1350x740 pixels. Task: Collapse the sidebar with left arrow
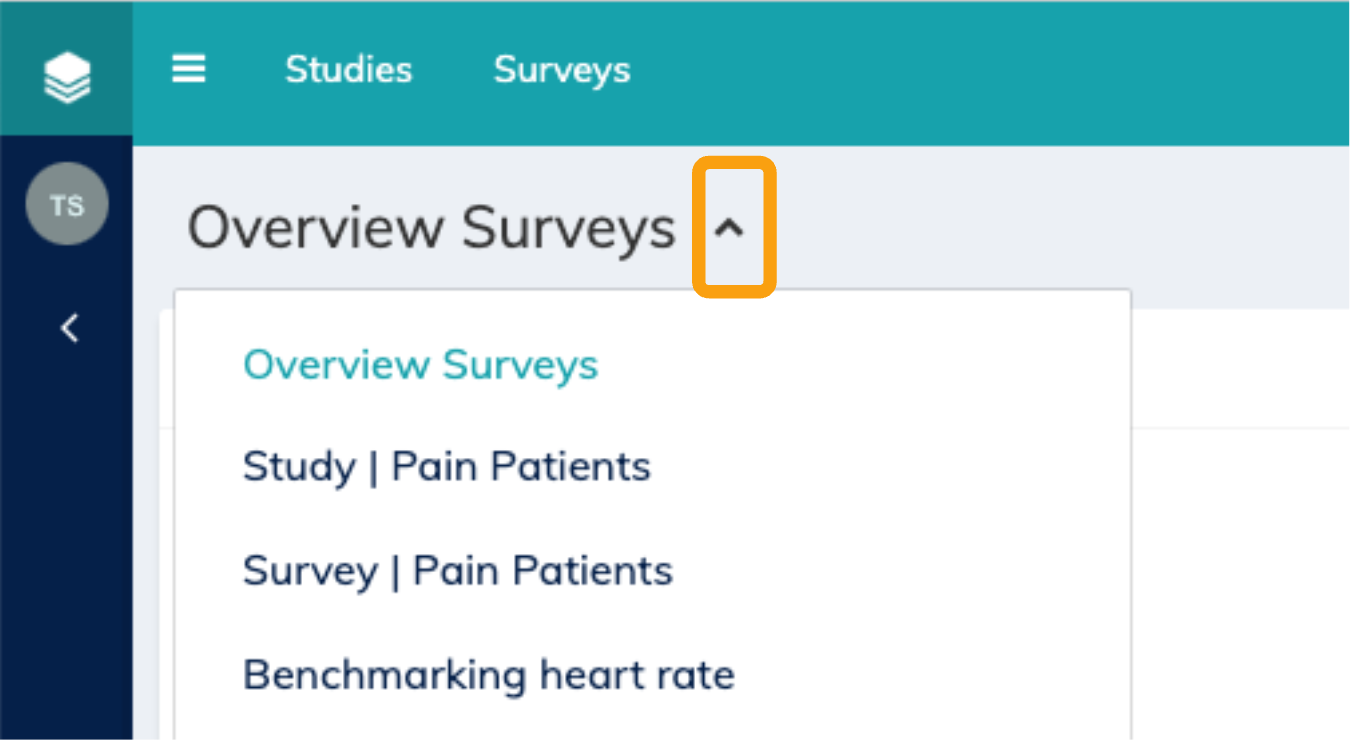[x=69, y=328]
